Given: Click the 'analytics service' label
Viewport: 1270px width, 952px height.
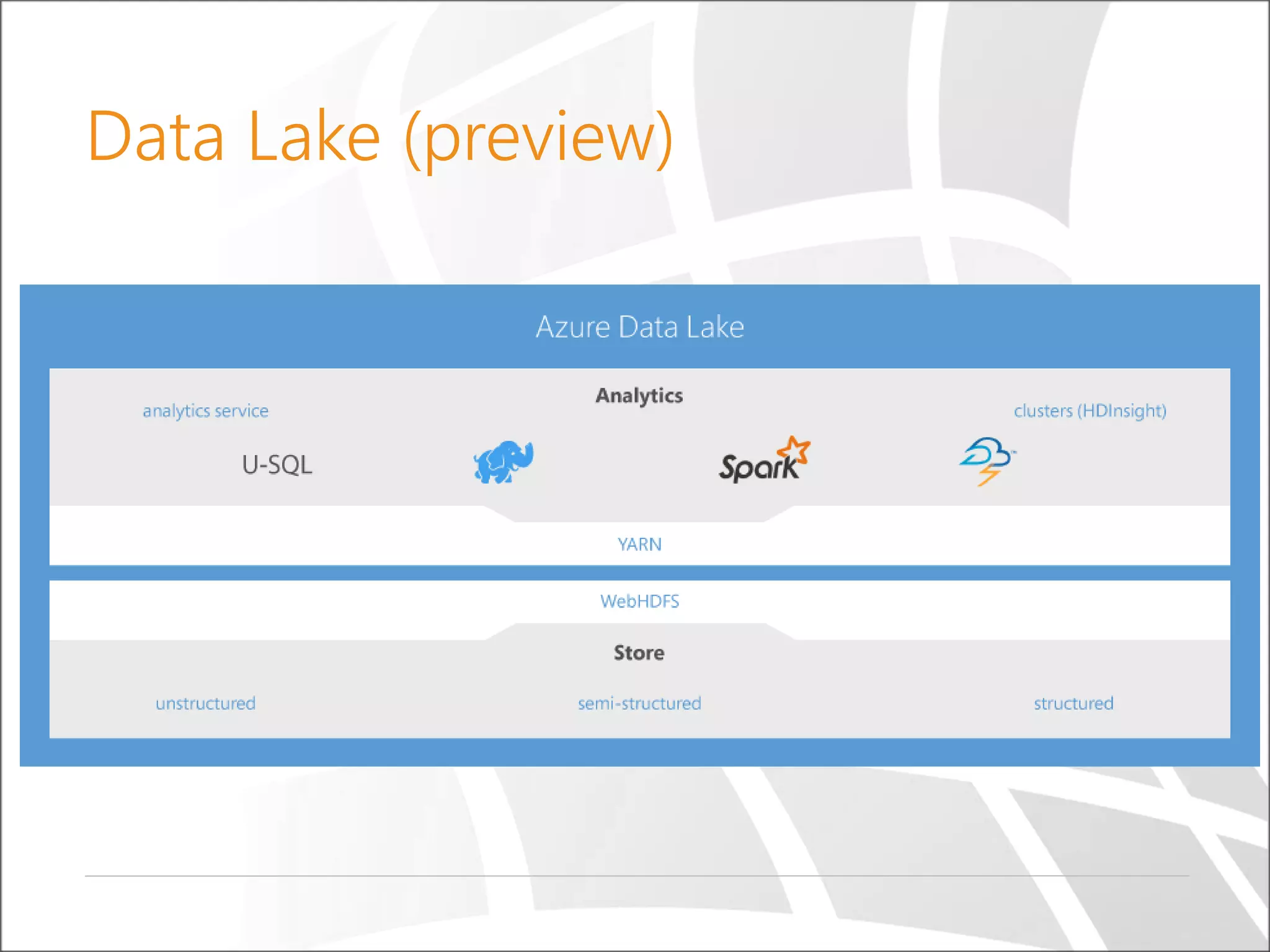Looking at the screenshot, I should point(206,411).
